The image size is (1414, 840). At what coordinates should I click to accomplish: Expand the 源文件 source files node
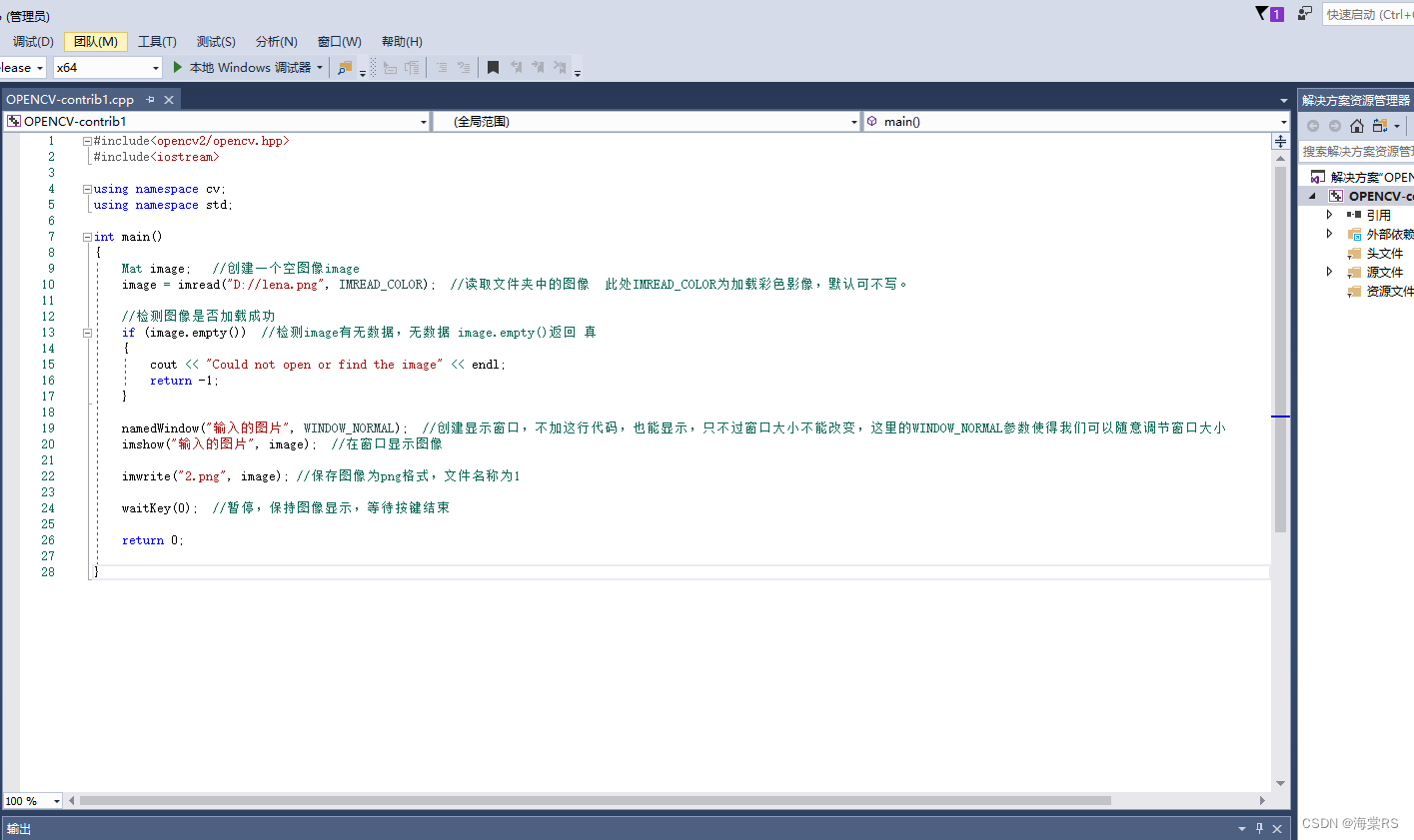pos(1329,272)
